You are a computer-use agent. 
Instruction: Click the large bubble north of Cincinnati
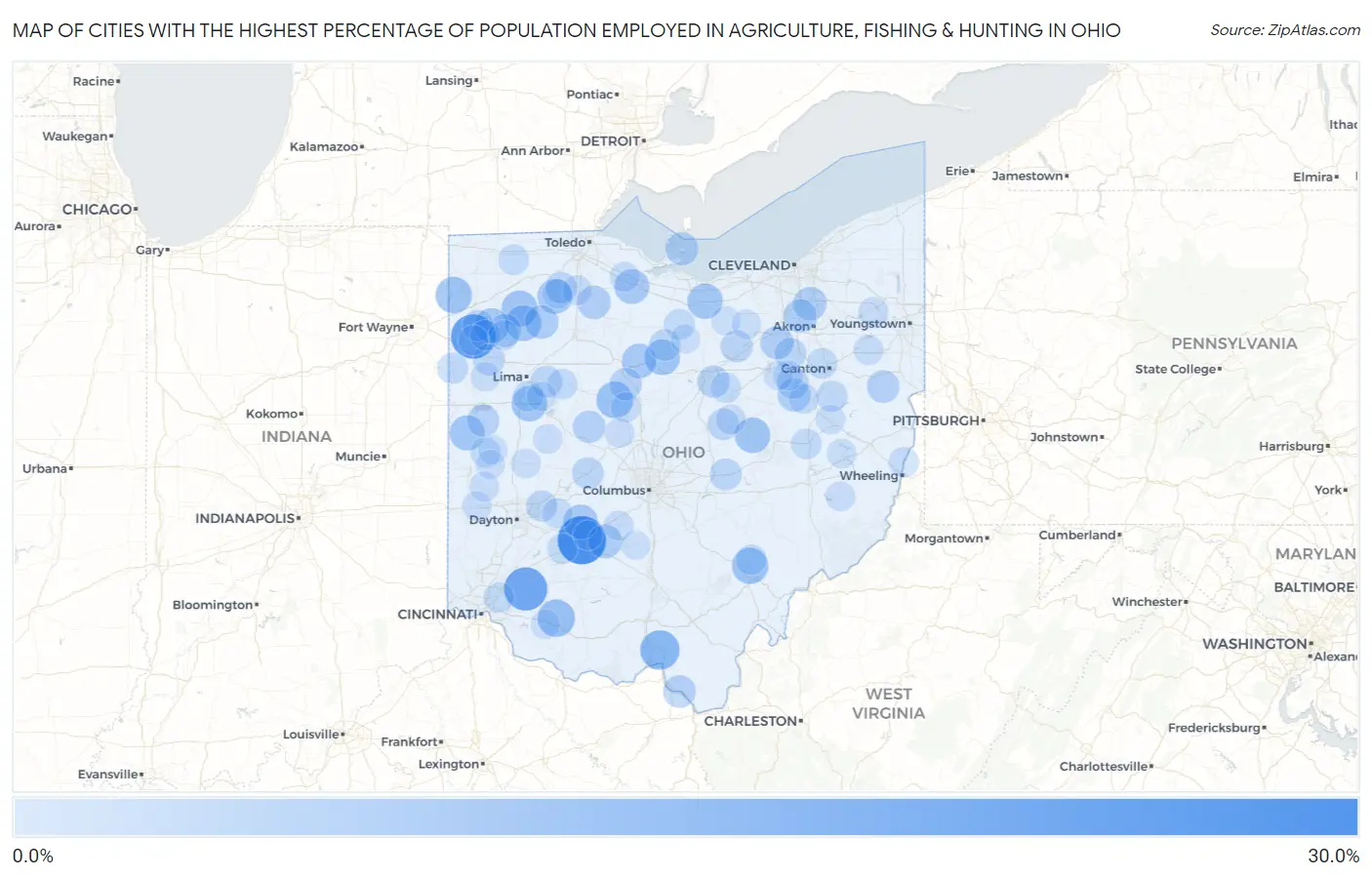click(525, 588)
